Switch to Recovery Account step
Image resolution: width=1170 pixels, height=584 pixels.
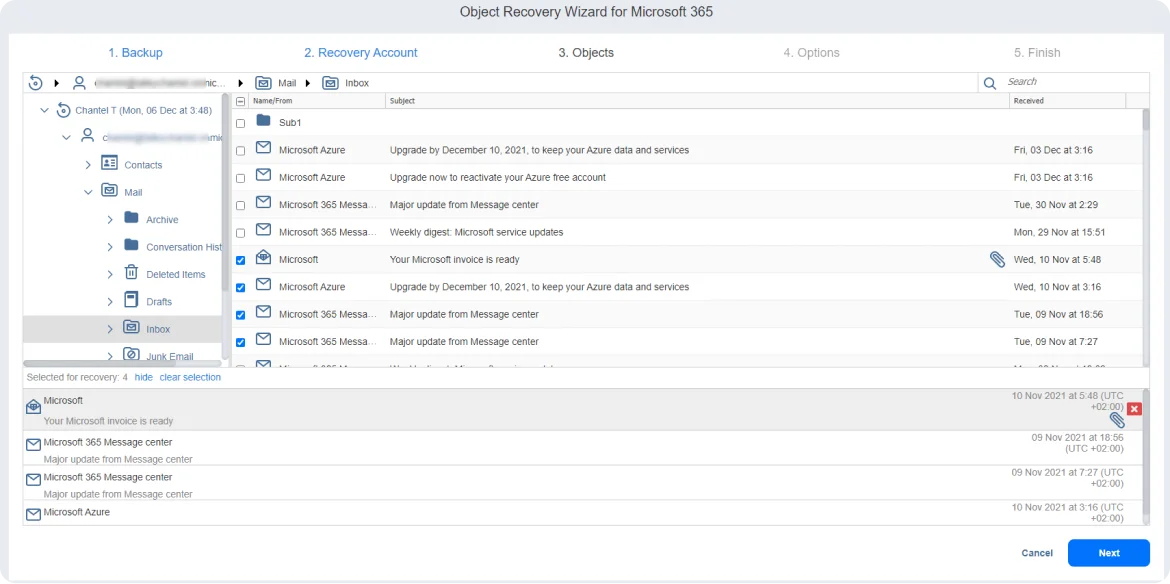pyautogui.click(x=361, y=53)
